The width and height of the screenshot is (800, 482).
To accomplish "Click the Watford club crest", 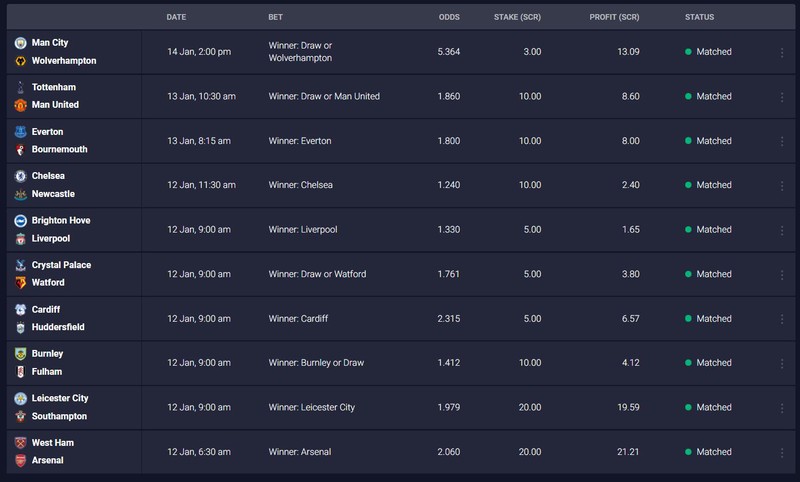I will 20,283.
